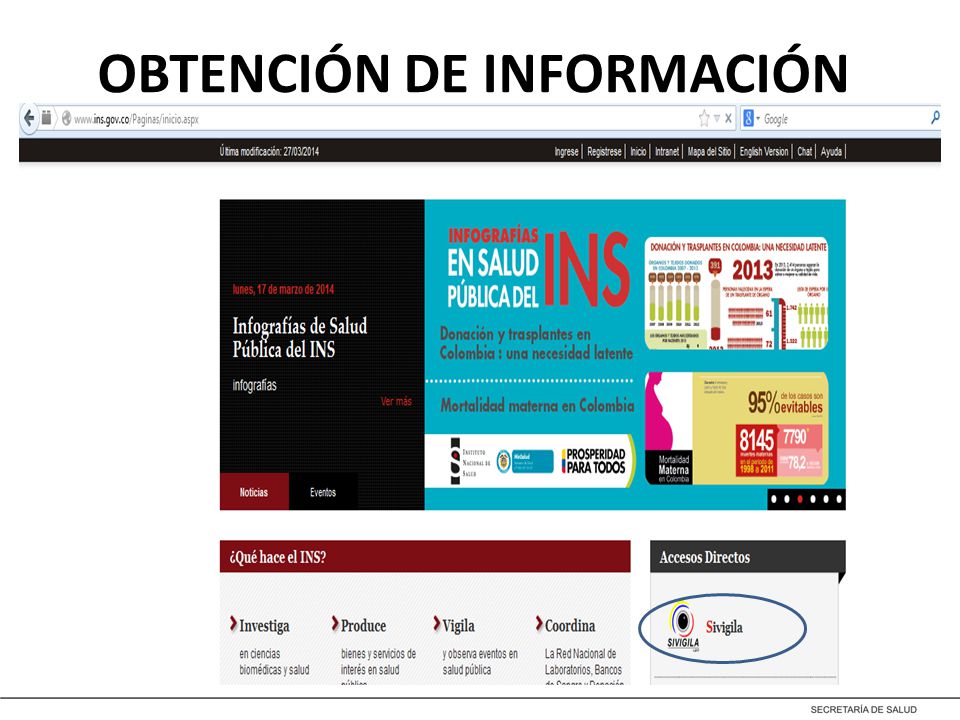Open Mapa del Sitio link
The image size is (960, 720).
[709, 152]
